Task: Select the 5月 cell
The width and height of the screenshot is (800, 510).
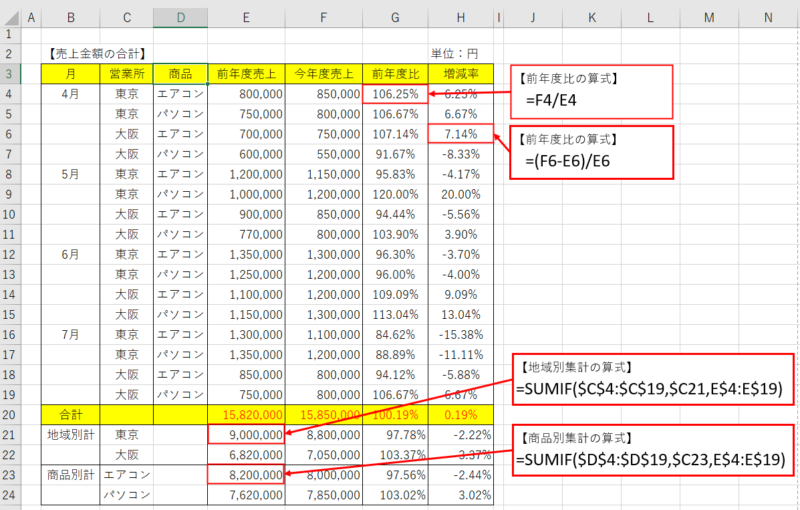Action: 71,174
